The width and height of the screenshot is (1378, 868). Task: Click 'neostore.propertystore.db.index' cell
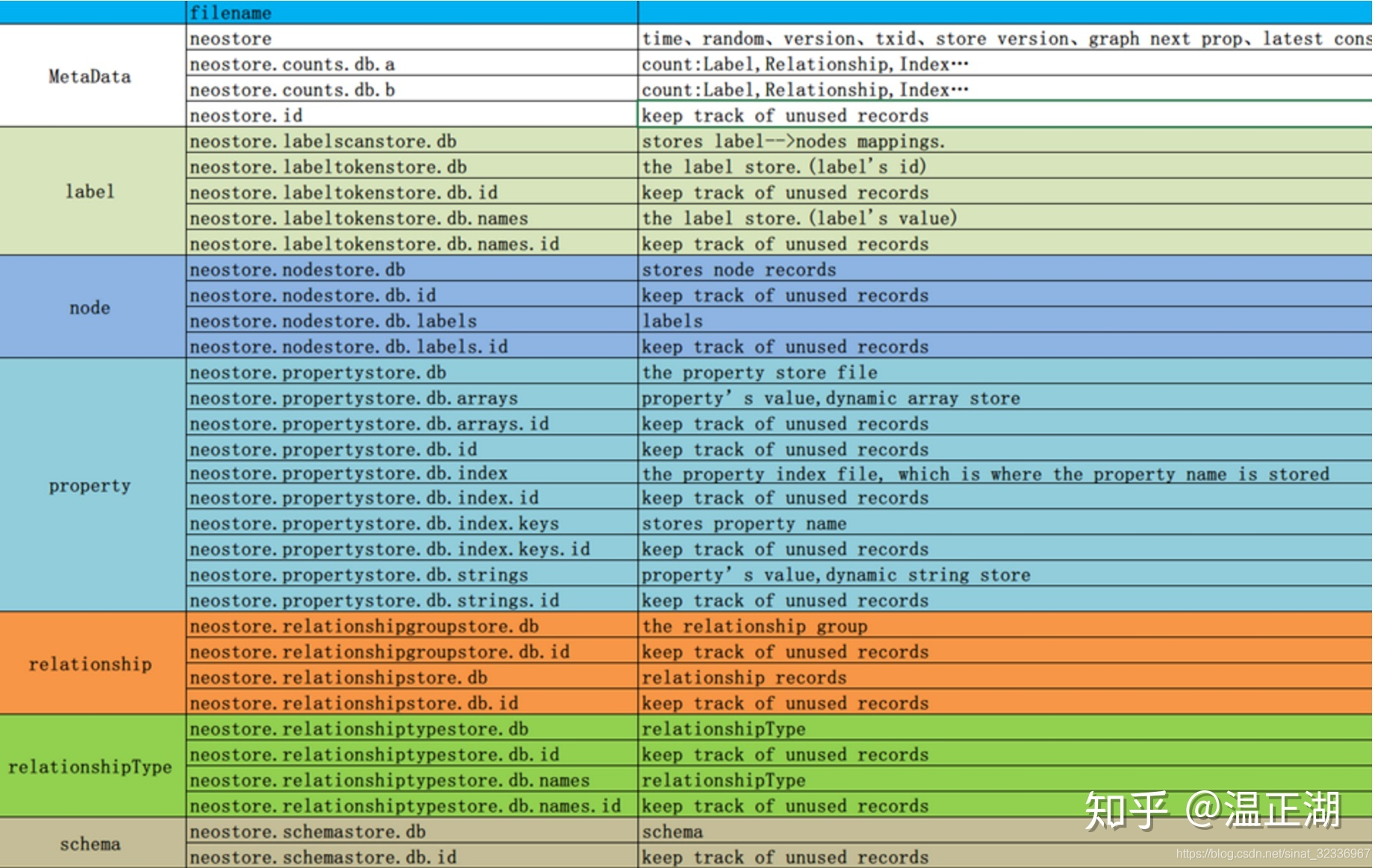[x=412, y=473]
